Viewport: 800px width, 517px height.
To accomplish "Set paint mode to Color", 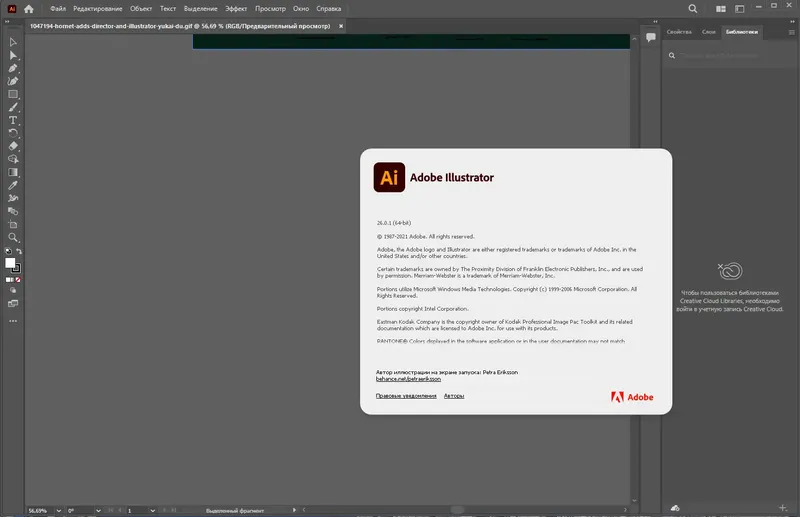I will pos(9,280).
